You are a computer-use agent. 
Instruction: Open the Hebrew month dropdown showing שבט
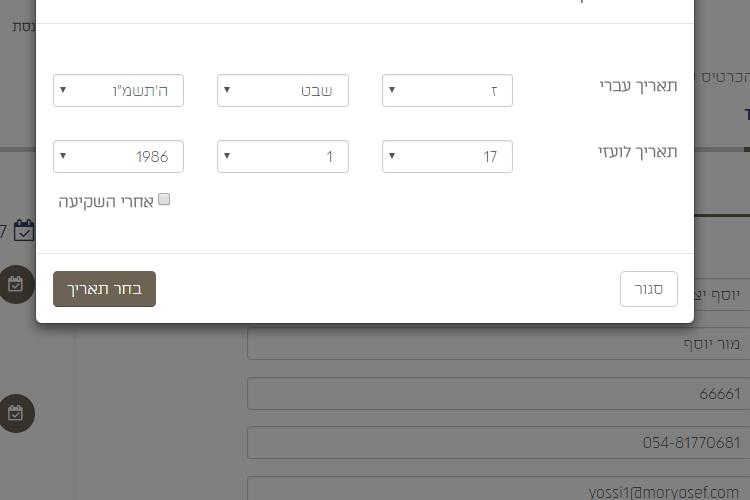[x=283, y=90]
